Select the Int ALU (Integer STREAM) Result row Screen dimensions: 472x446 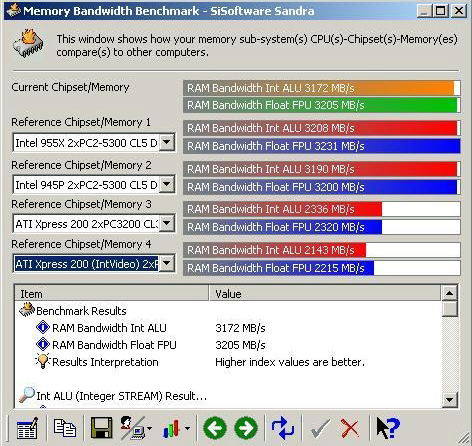228,396
